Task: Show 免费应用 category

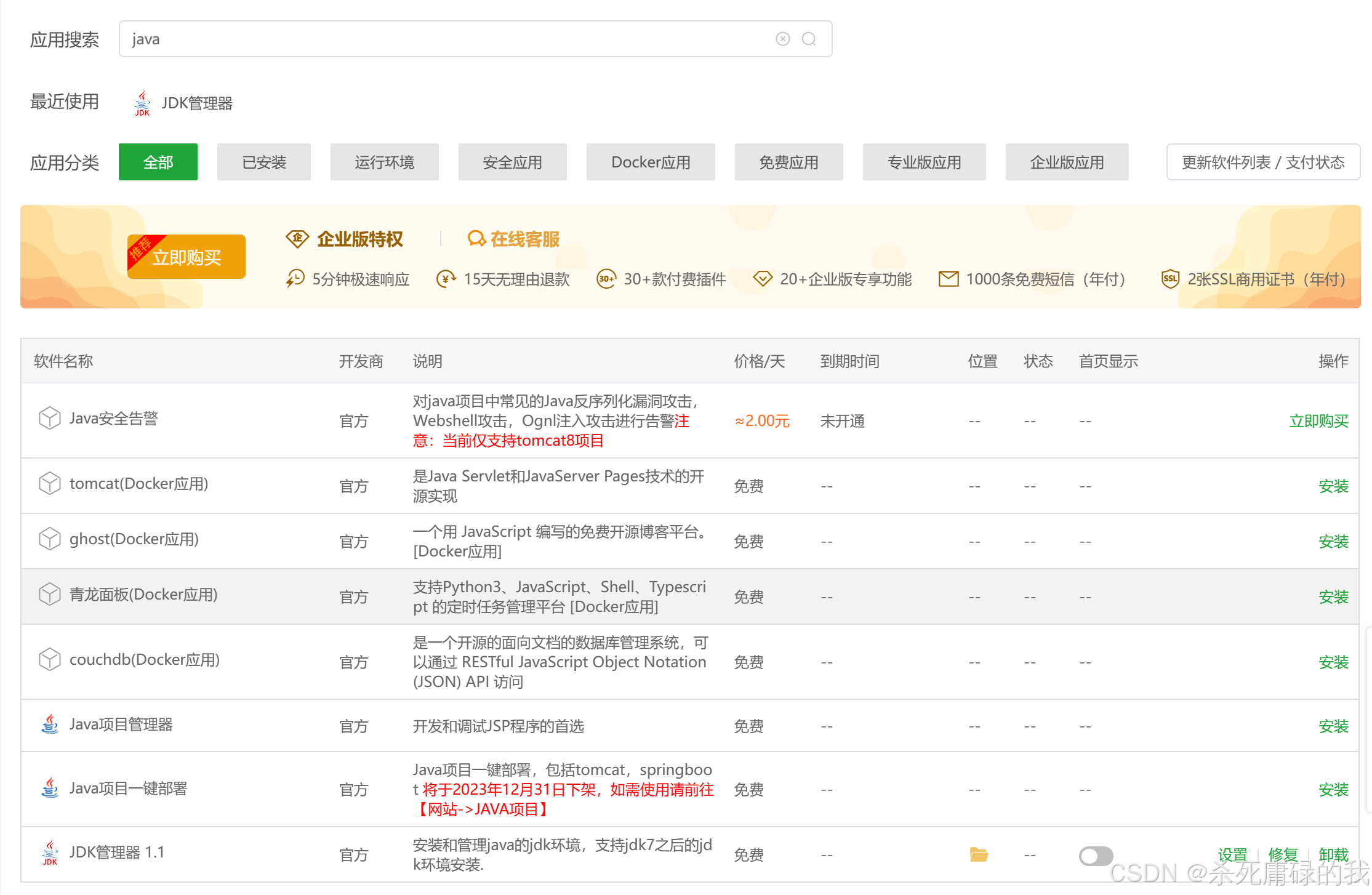Action: 789,162
